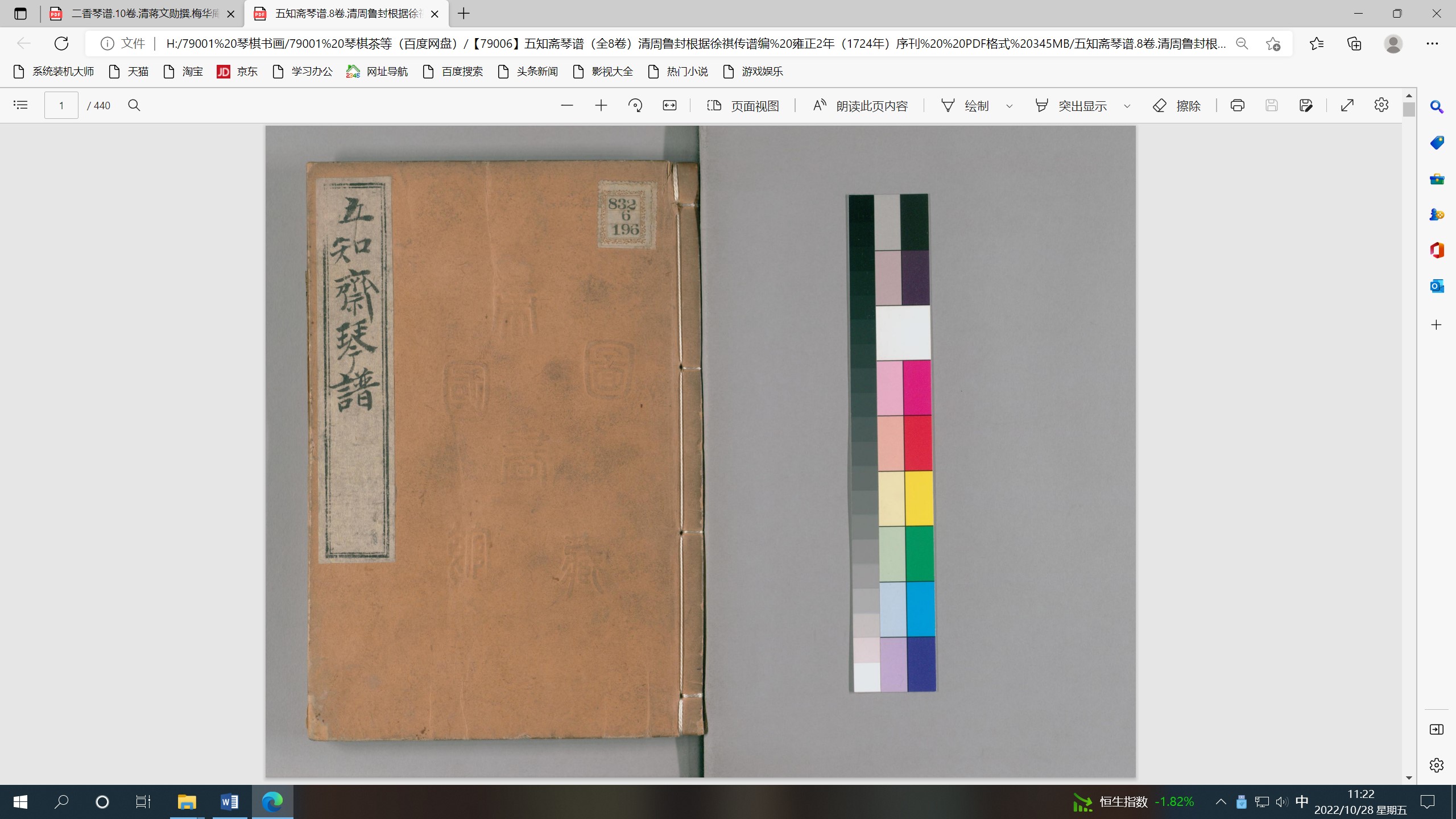Add this page to favorites
Viewport: 1456px width, 819px height.
coord(1273,44)
